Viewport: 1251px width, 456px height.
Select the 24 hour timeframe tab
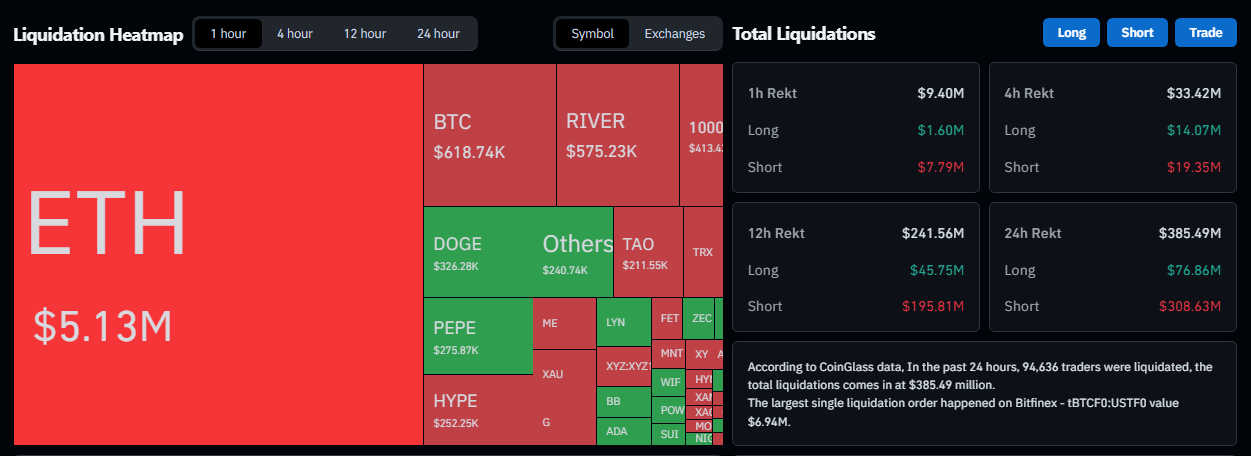click(x=438, y=34)
